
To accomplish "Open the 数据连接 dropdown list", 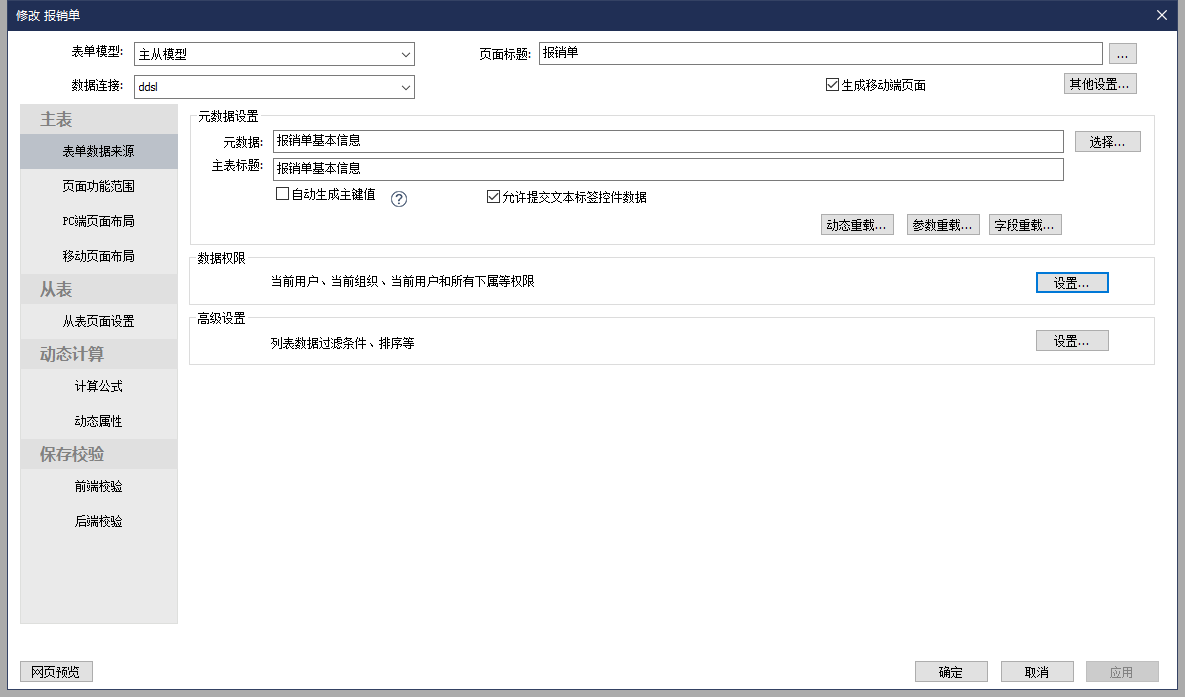I will coord(405,88).
